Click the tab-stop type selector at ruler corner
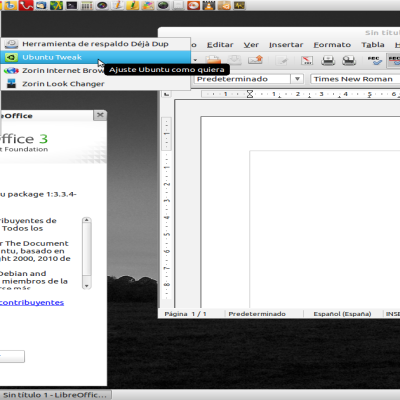 (x=166, y=94)
